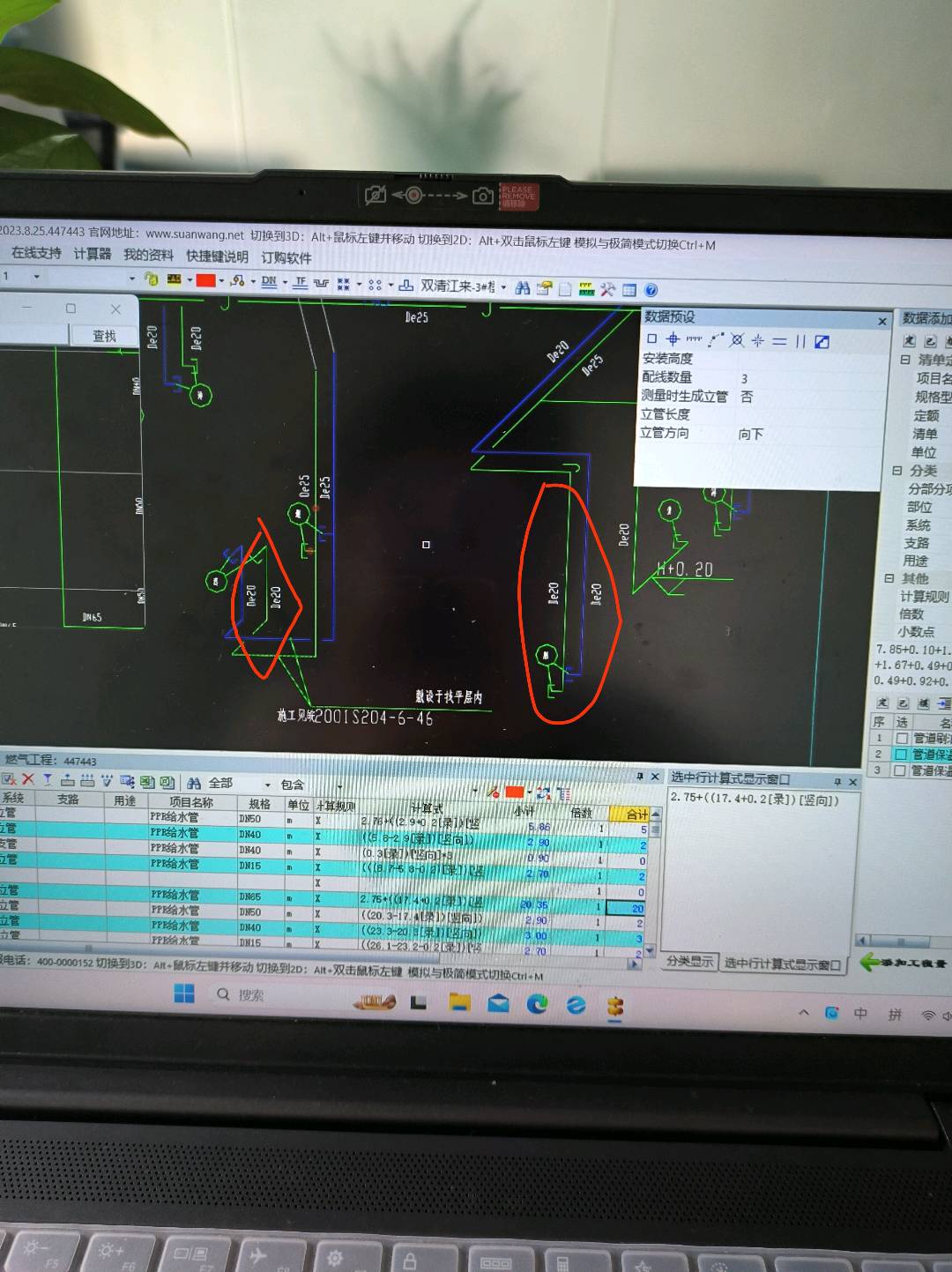Select the crosshair point tool in 数据预设
Viewport: 952px width, 1272px height.
[x=673, y=338]
